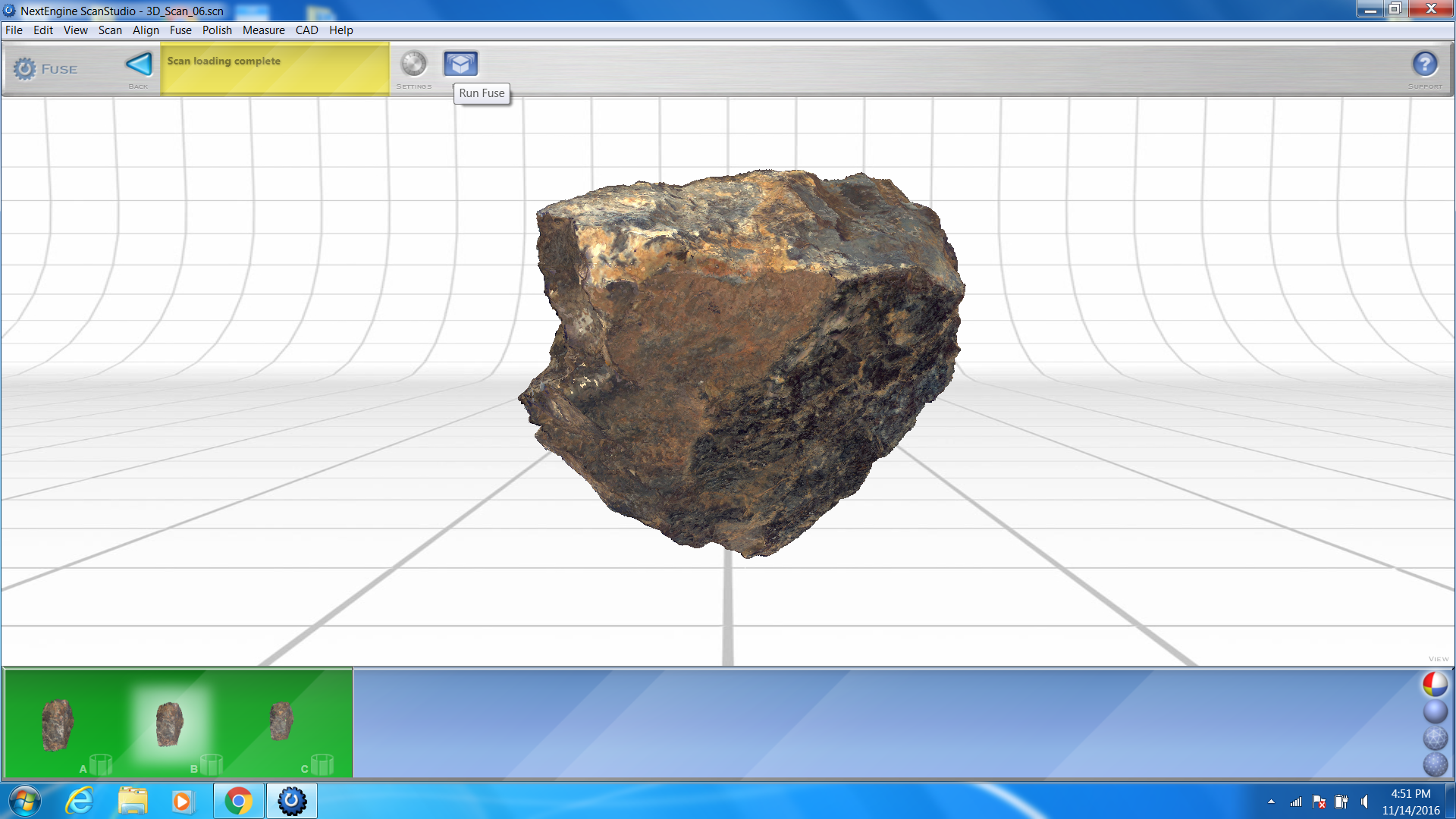Expand the CAD menu

tap(306, 30)
